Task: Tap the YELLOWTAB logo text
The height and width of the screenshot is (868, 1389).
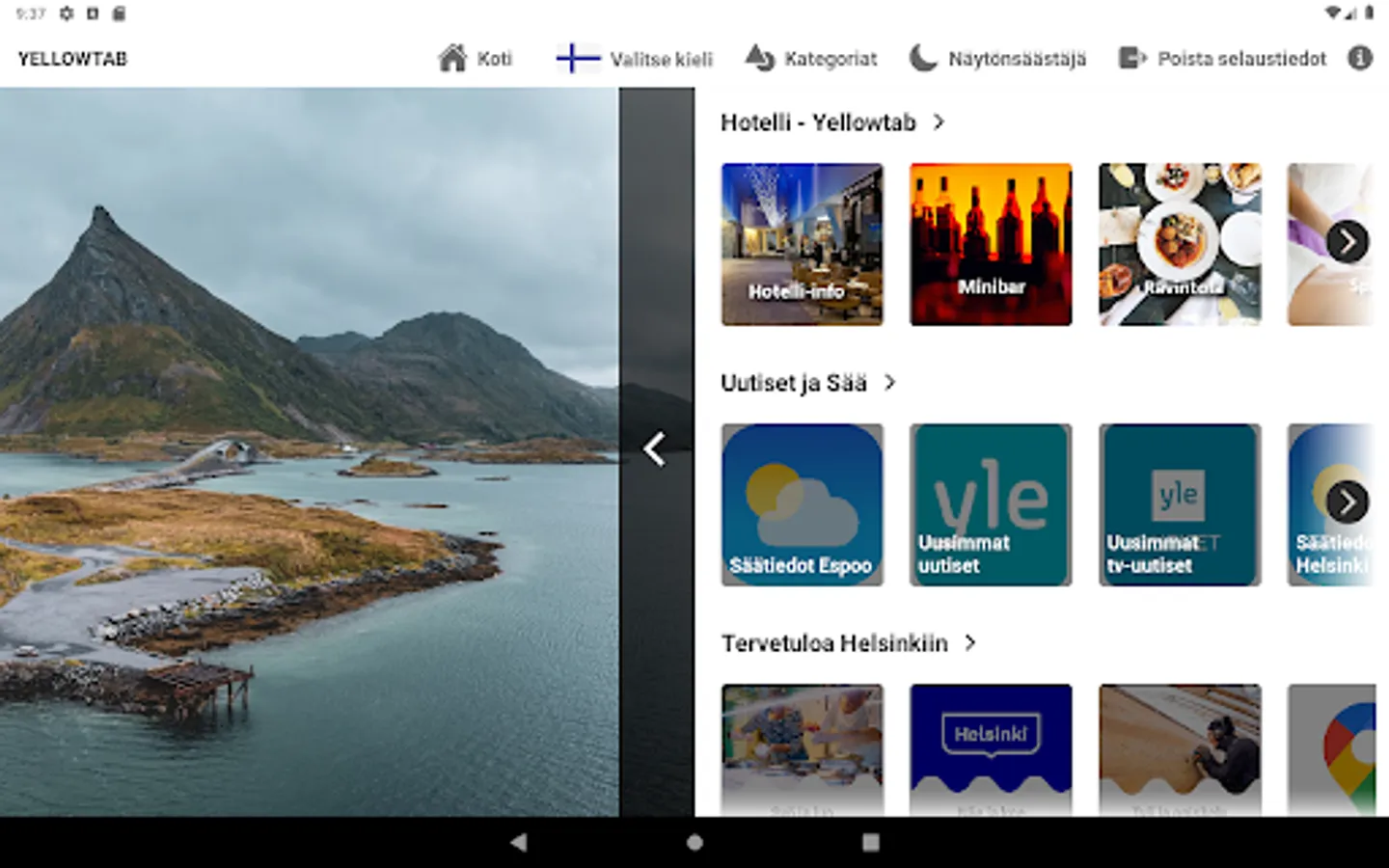Action: click(x=72, y=59)
